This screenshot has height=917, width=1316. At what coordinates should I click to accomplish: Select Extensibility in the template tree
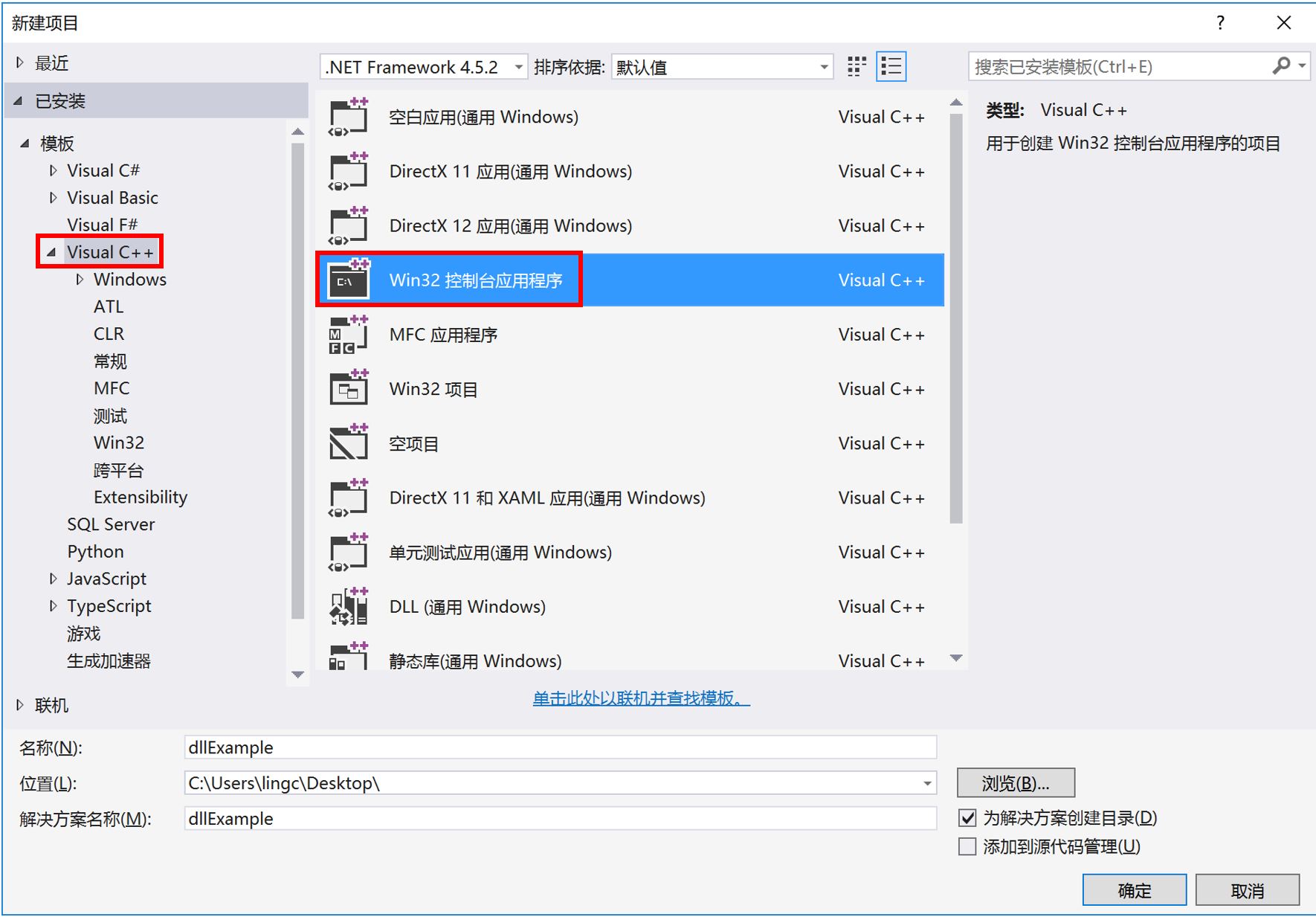tap(141, 497)
